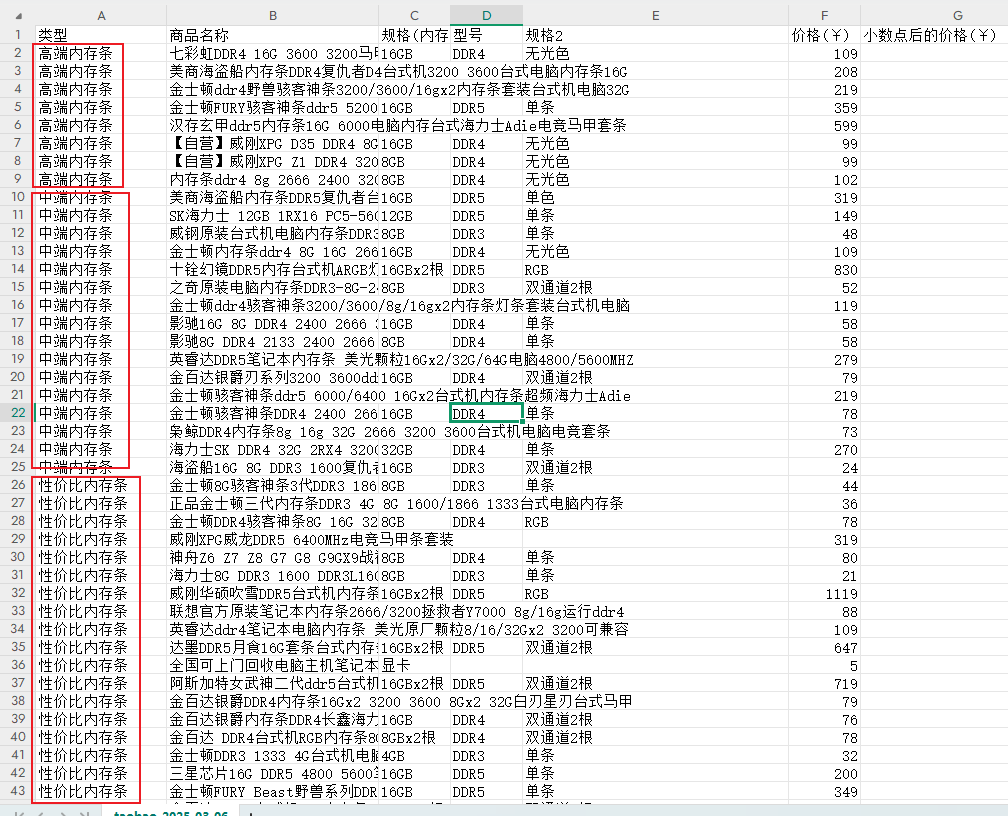Click the 商品名称 header cell
Viewport: 1008px width, 816px height.
point(273,35)
